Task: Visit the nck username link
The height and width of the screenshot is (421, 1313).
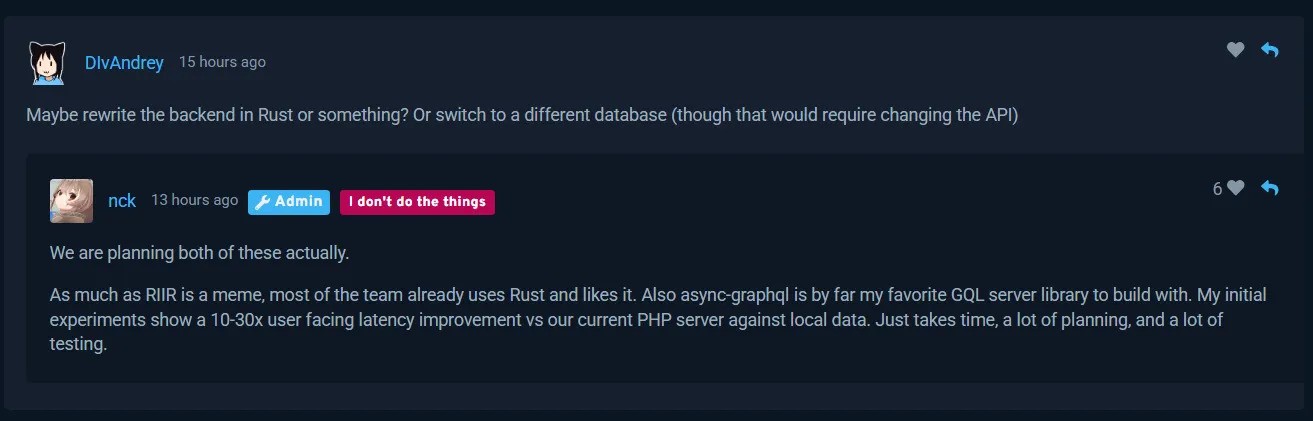Action: point(122,201)
